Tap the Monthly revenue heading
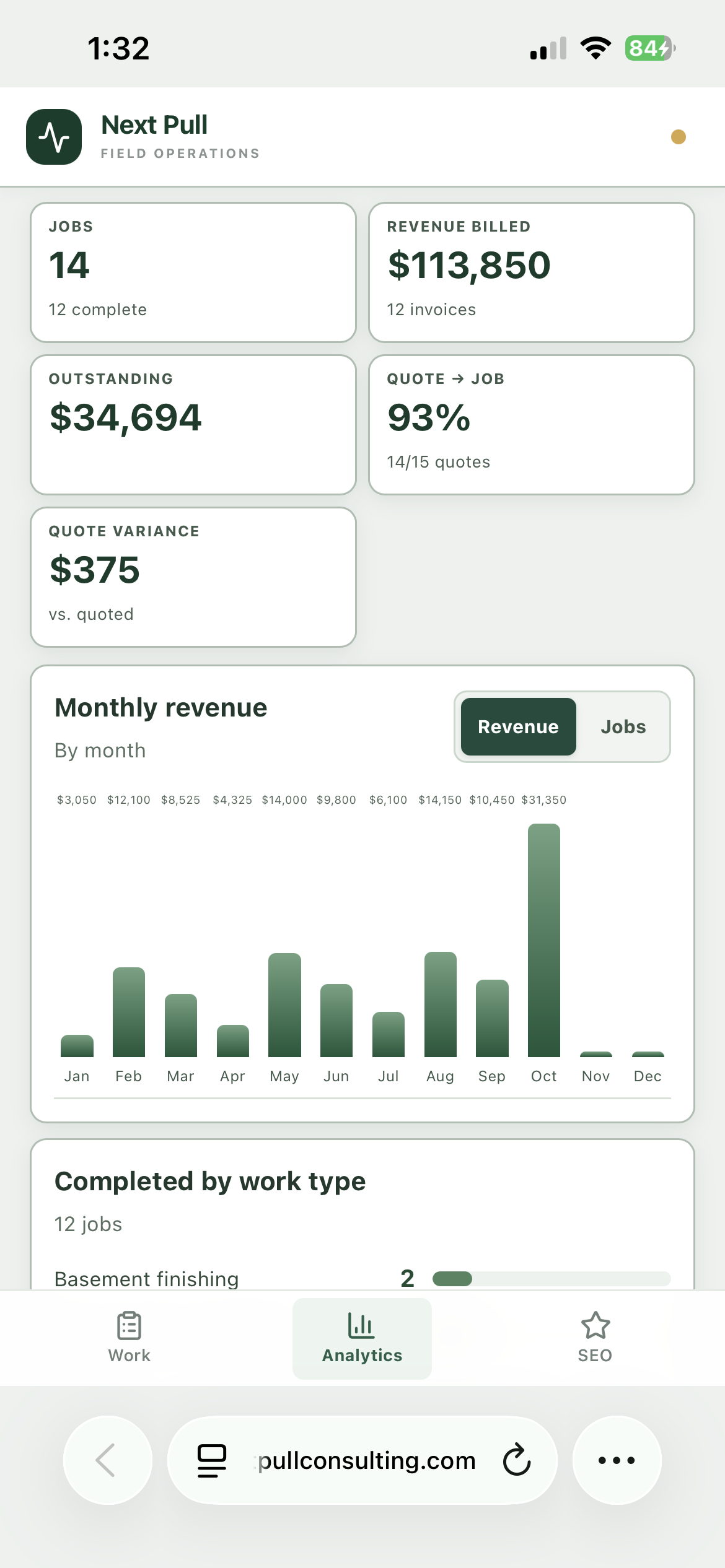The image size is (725, 1568). [x=161, y=708]
